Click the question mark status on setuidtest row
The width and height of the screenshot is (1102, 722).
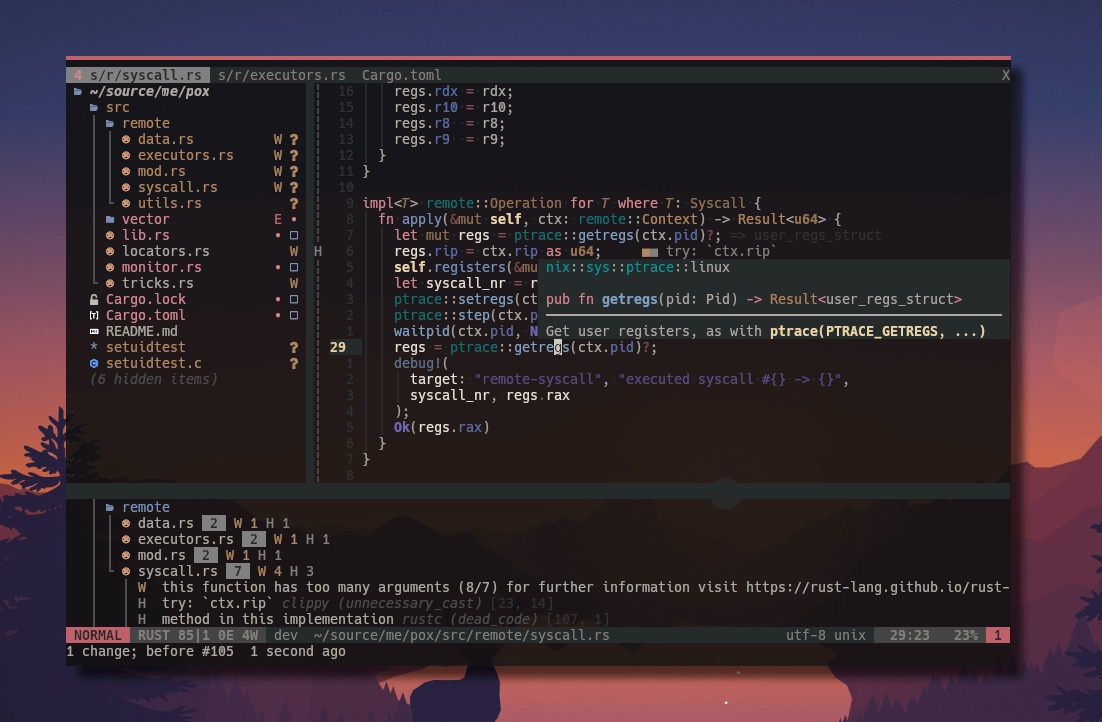(x=294, y=347)
